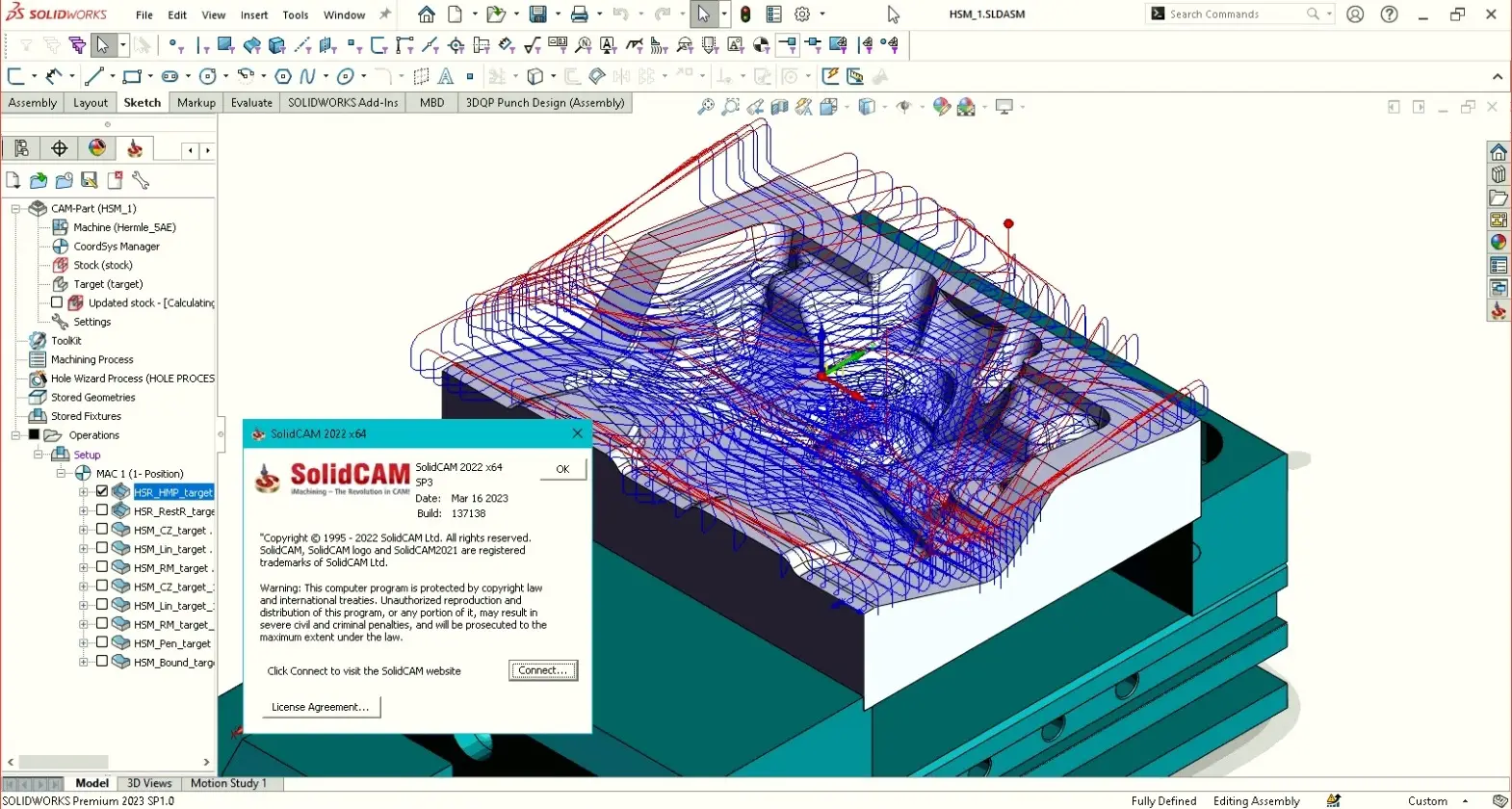This screenshot has height=809, width=1512.
Task: Select the Spline sketch tool
Action: pyautogui.click(x=307, y=76)
